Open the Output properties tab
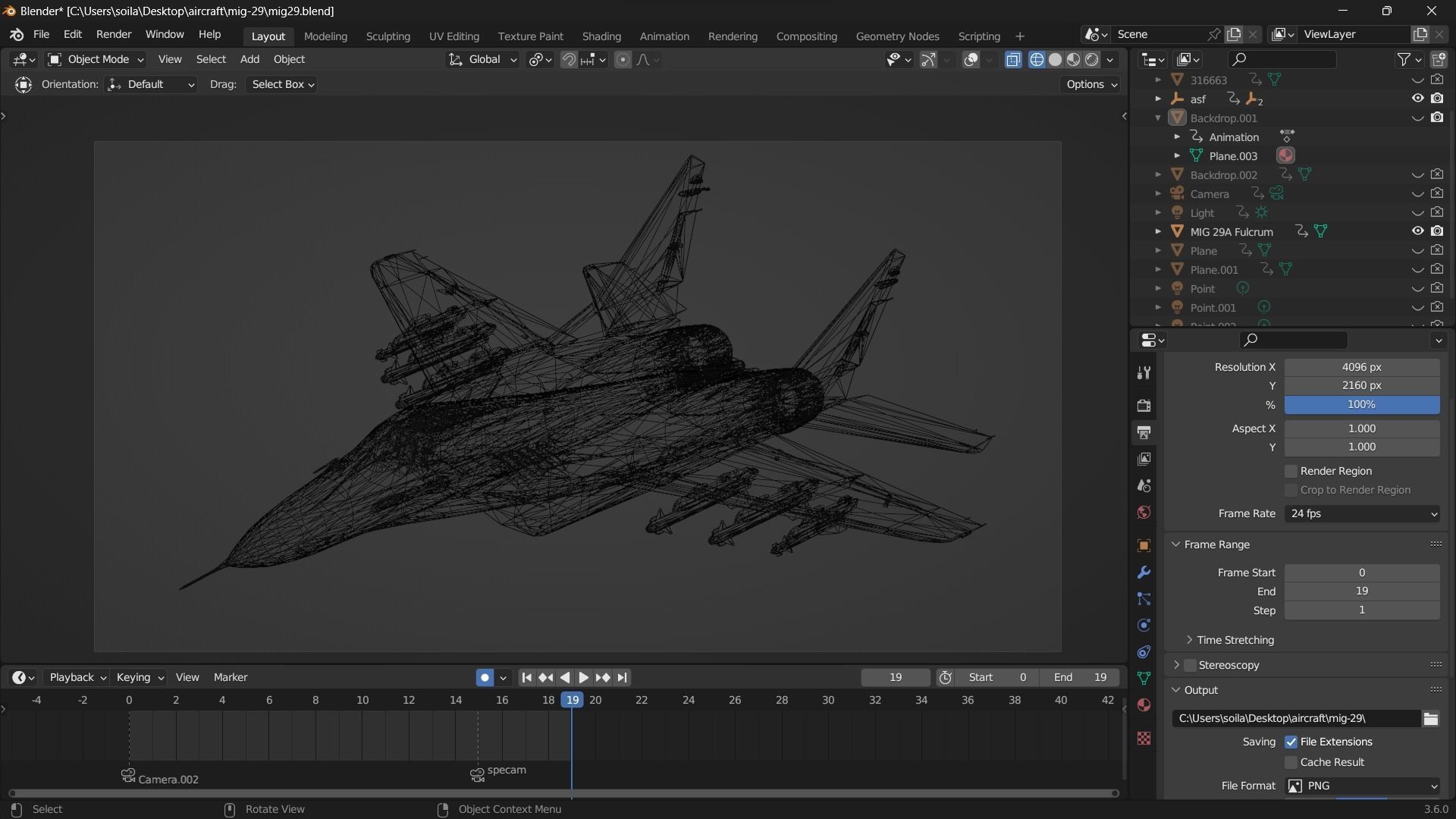This screenshot has width=1456, height=819. click(1144, 432)
